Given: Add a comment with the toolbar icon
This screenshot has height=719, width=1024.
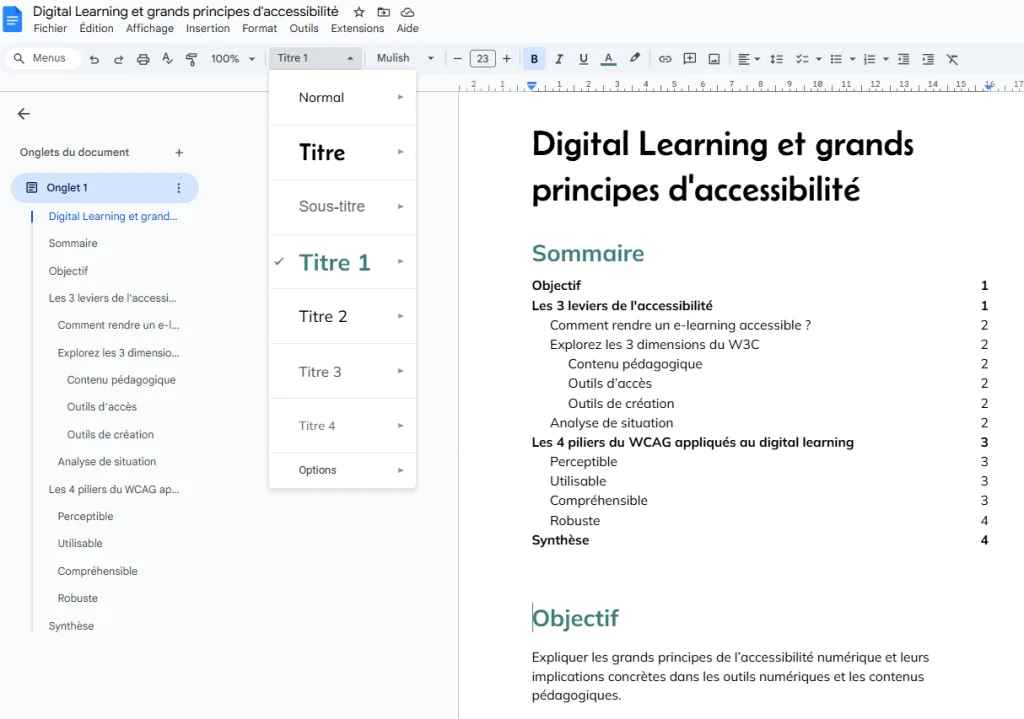Looking at the screenshot, I should pos(689,58).
